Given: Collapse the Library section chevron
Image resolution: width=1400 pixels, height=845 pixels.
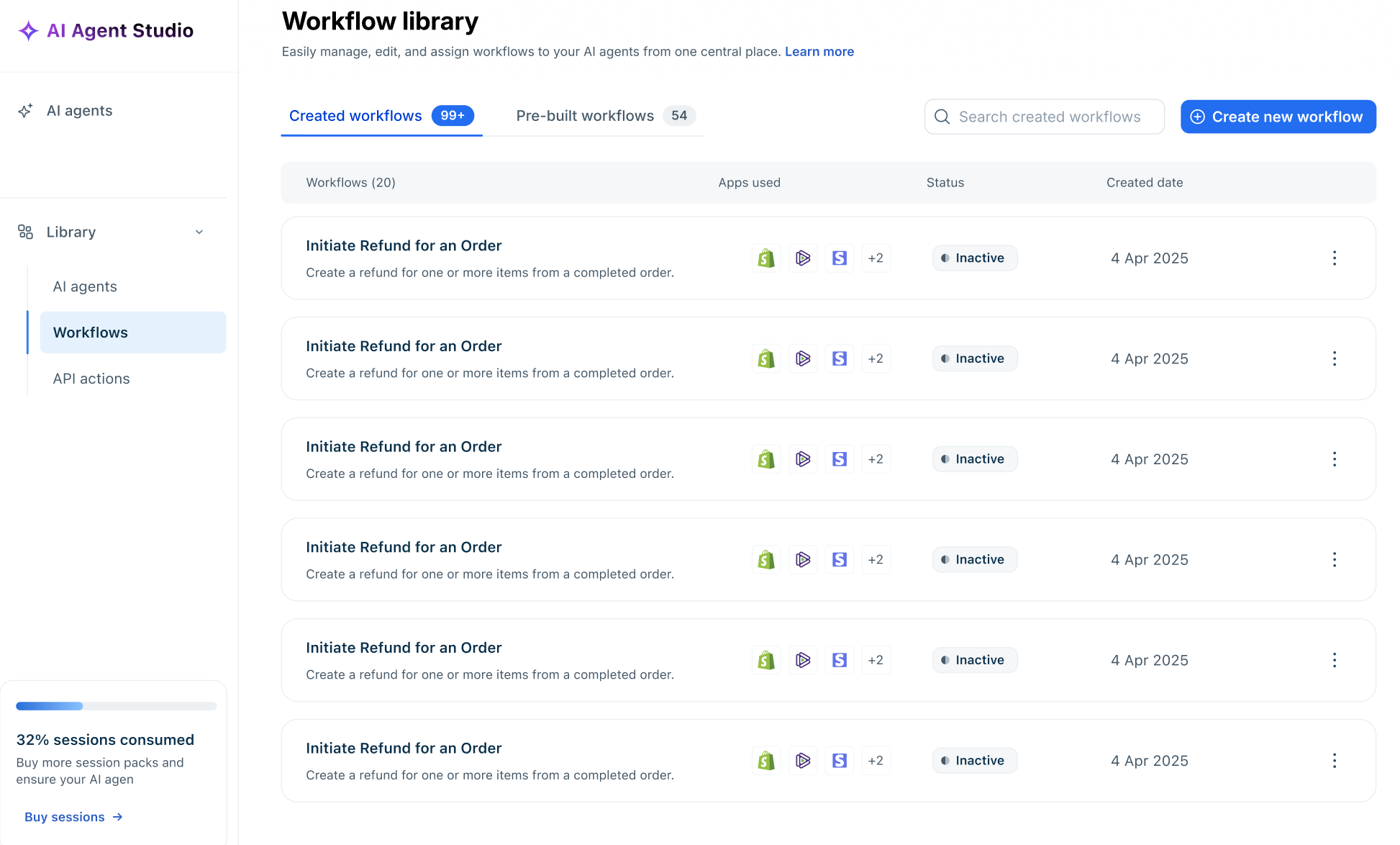Looking at the screenshot, I should point(199,232).
